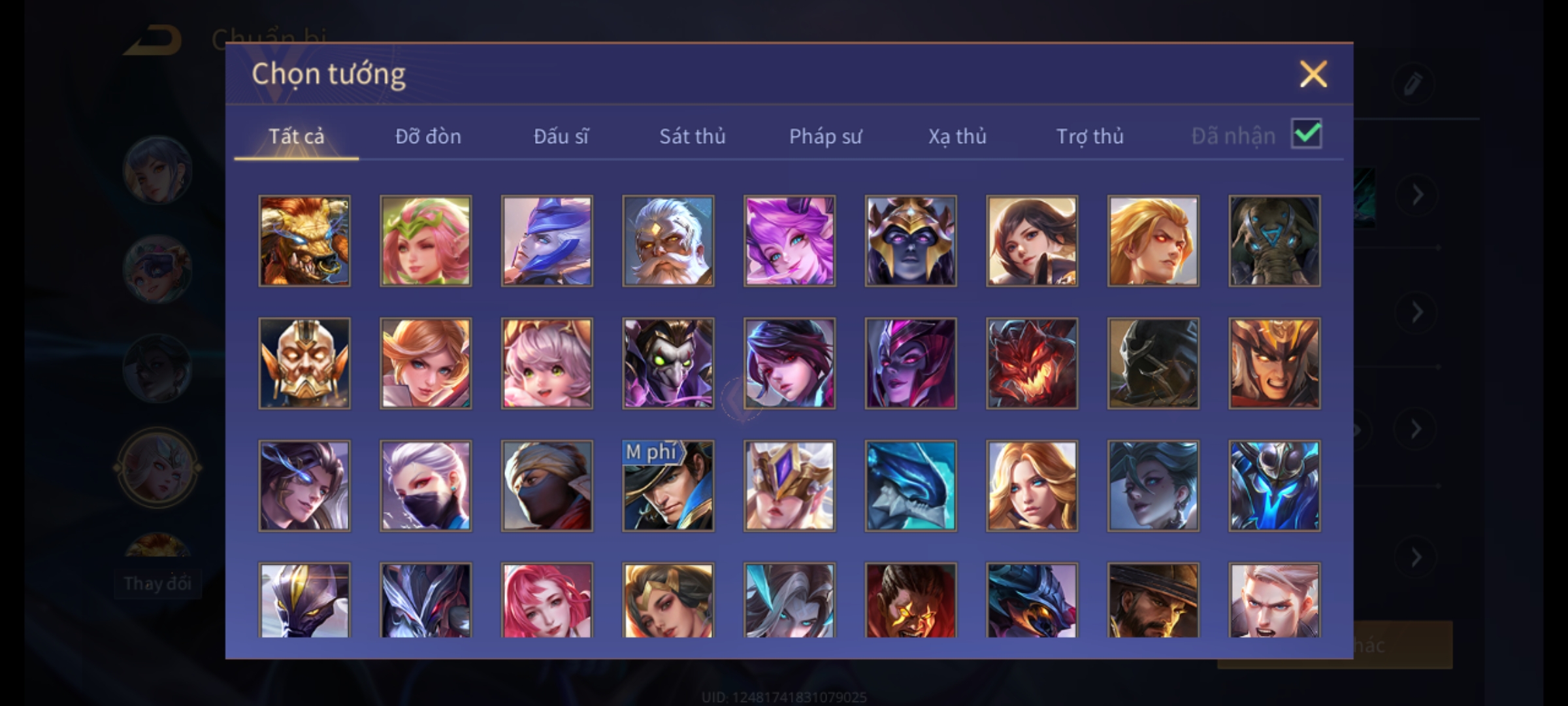
Task: Select the purple-haired fox girl hero
Action: click(789, 241)
